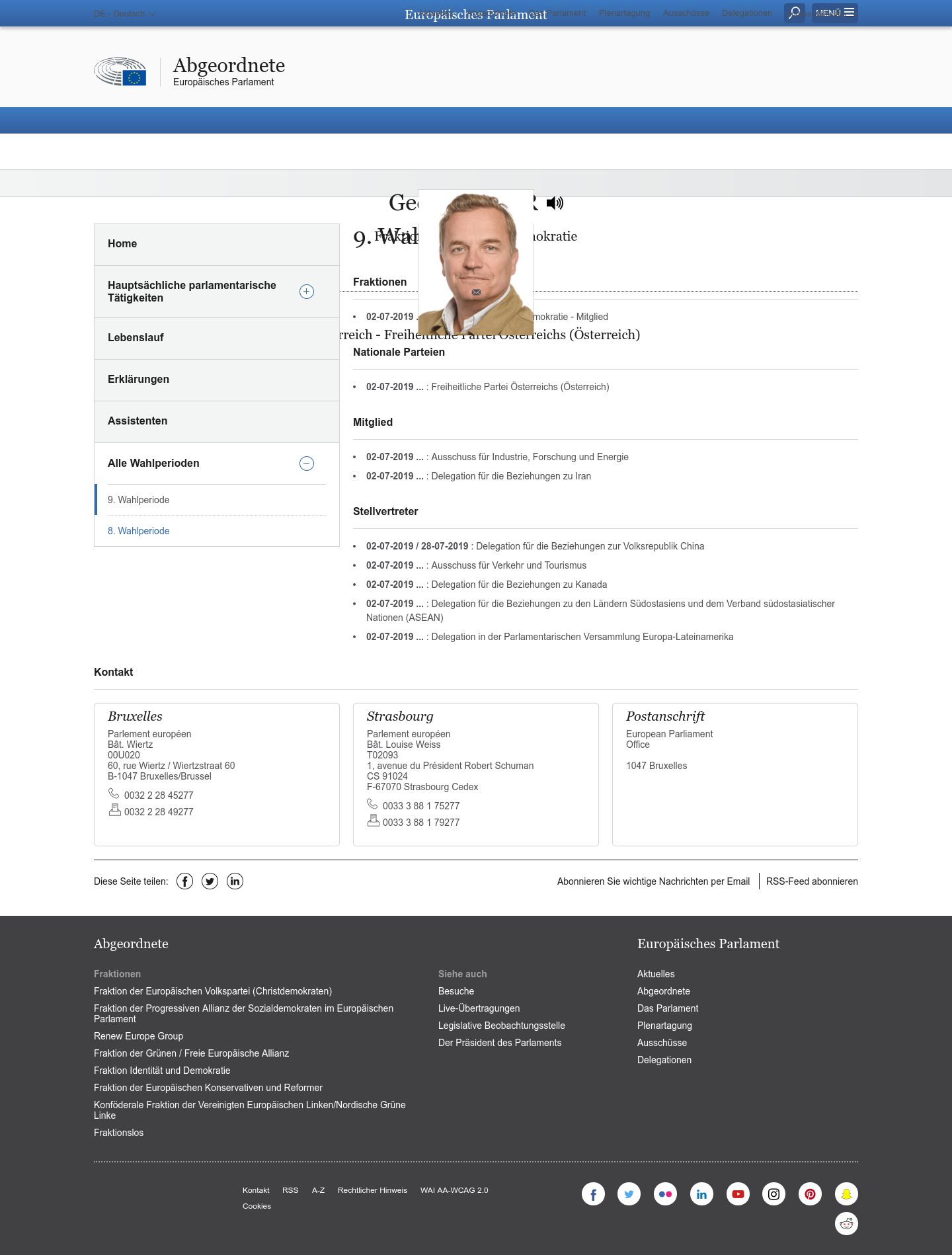Open the MENÜ hamburger button

click(835, 13)
